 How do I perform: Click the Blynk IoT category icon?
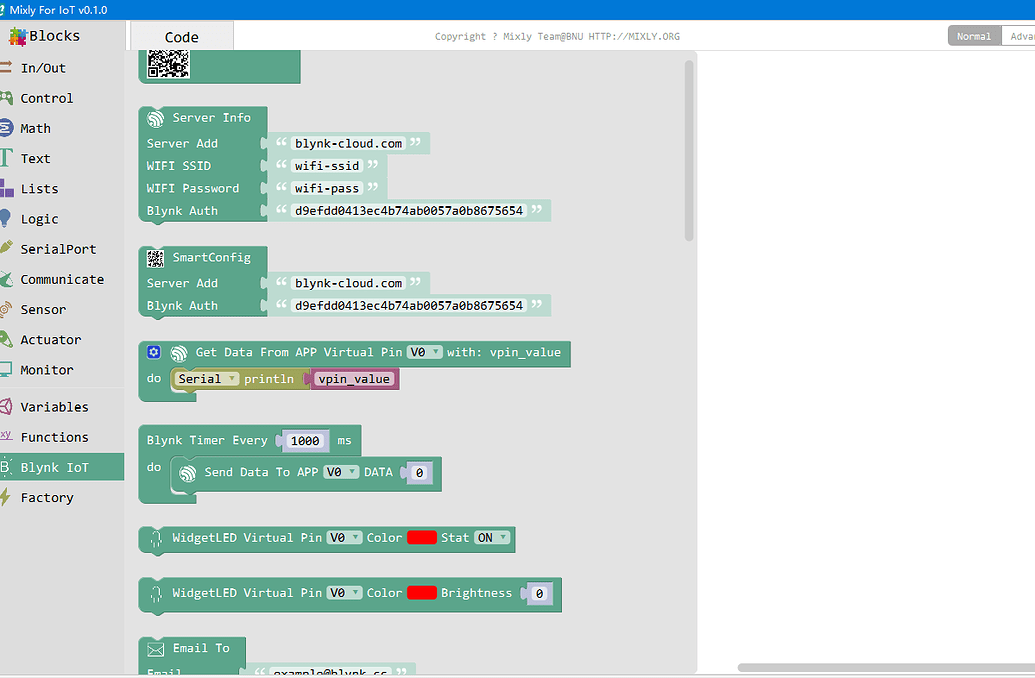click(6, 467)
